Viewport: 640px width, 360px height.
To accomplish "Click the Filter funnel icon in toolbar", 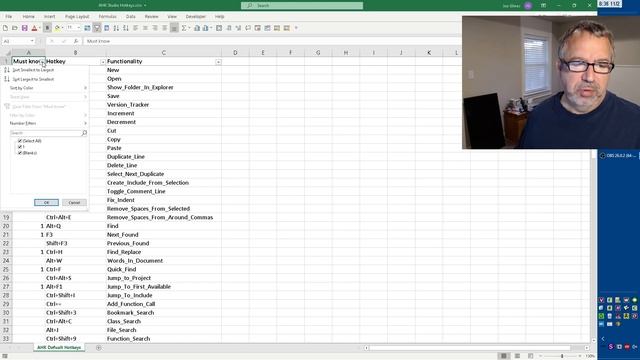I will coord(97,28).
